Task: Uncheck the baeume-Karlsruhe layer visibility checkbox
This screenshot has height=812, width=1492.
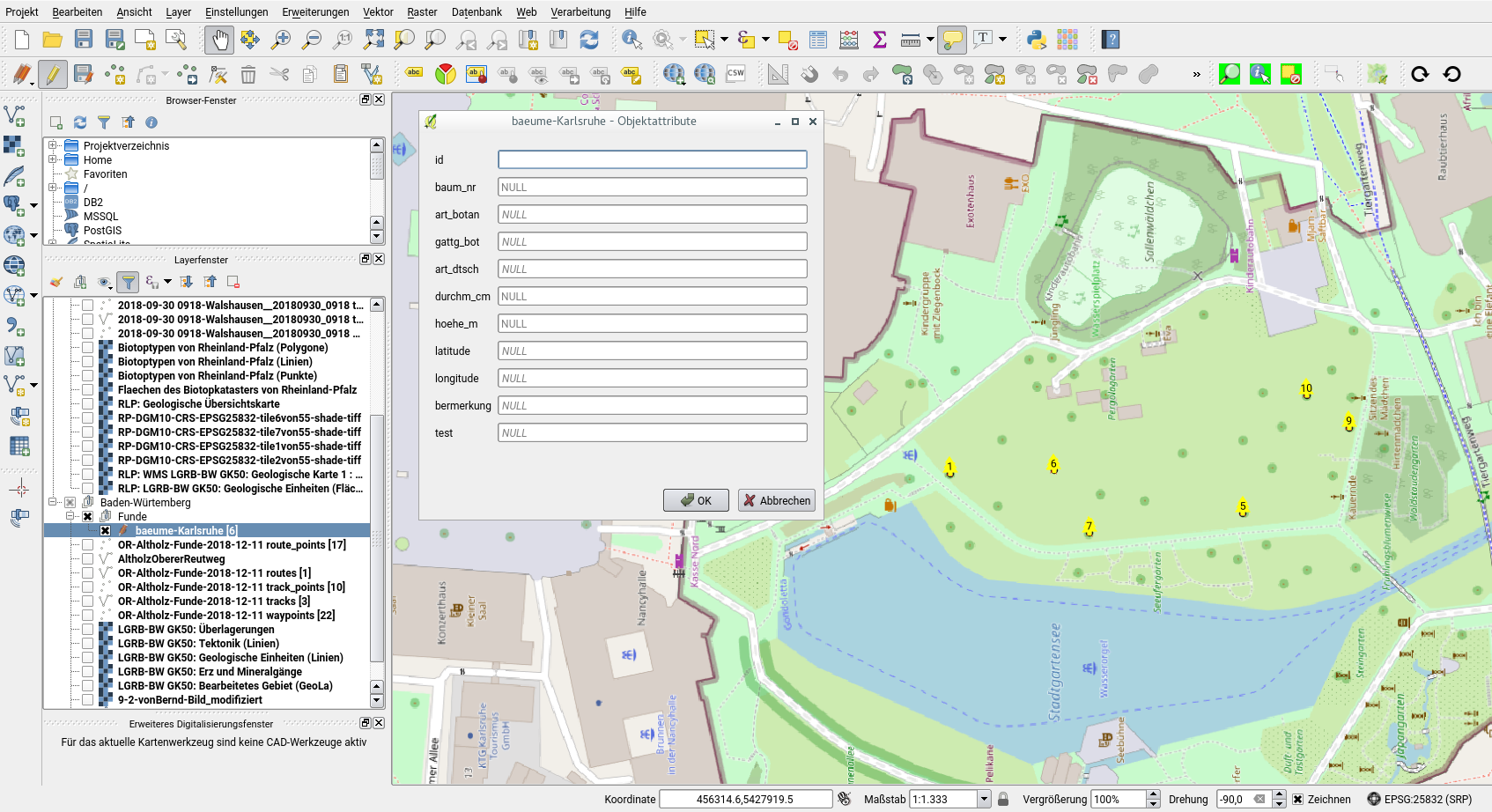Action: click(x=105, y=531)
